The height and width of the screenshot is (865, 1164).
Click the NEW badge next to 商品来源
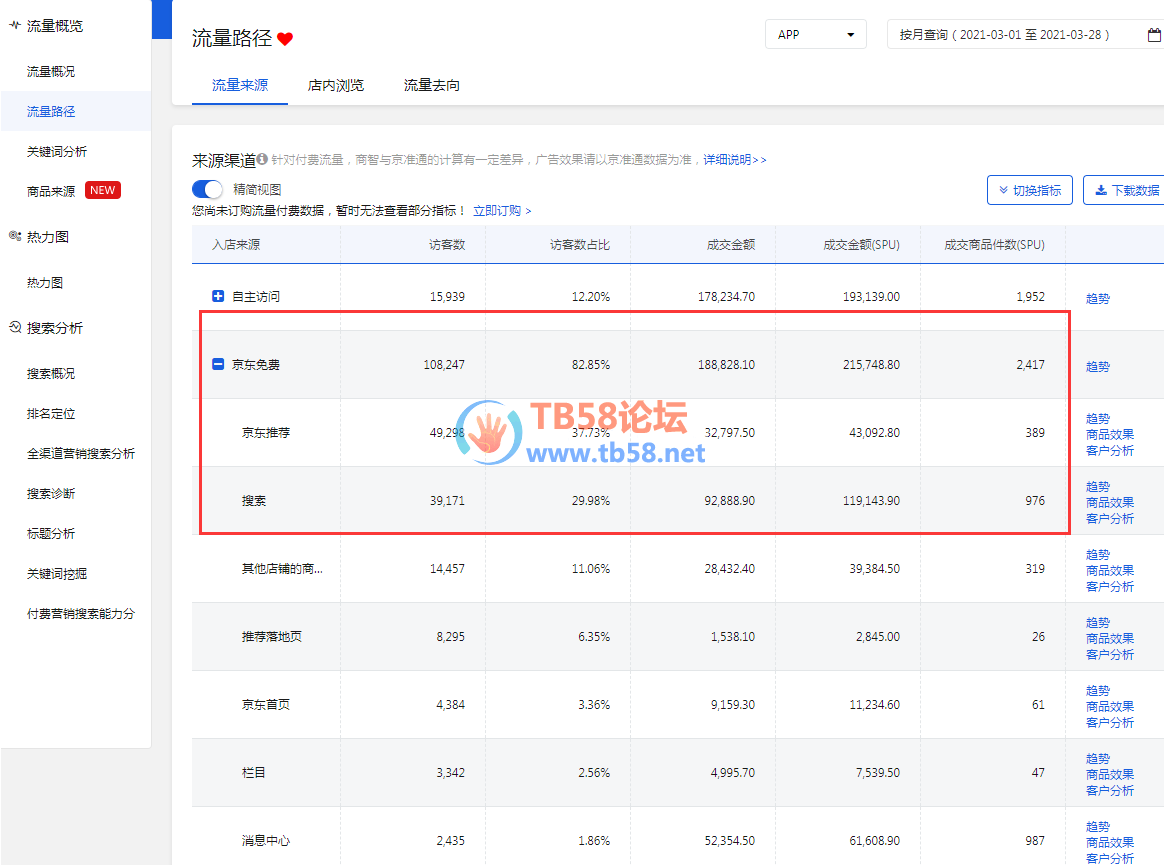pos(103,190)
